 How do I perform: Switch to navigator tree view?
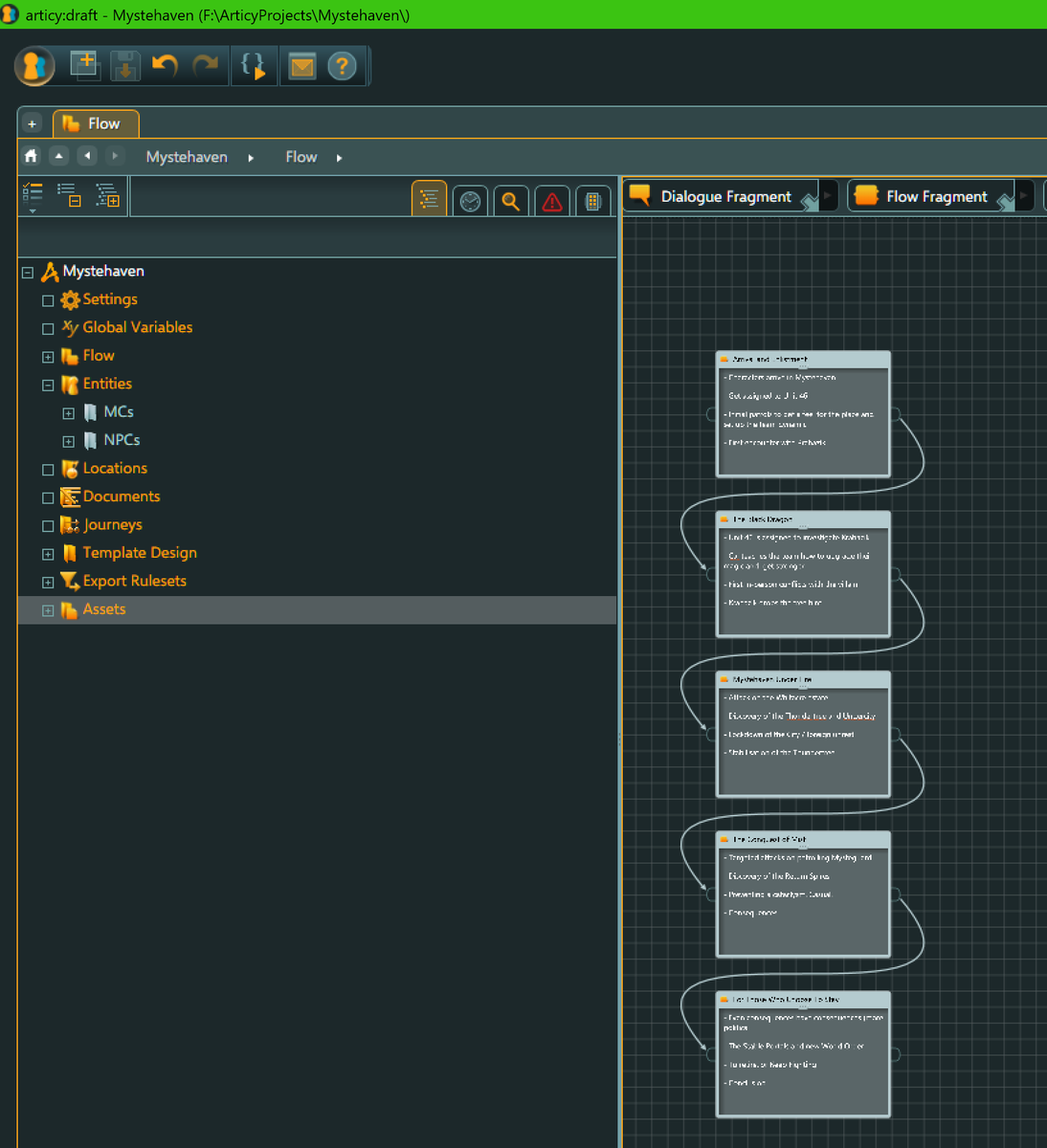(x=429, y=199)
